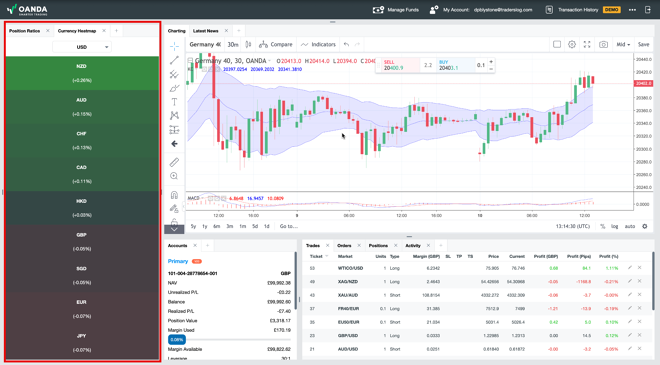The image size is (660, 365).
Task: Open Transaction History
Action: [572, 10]
